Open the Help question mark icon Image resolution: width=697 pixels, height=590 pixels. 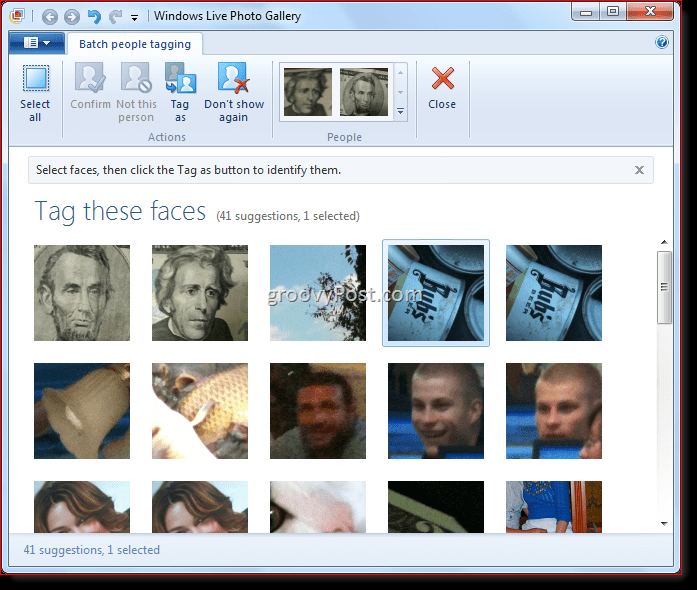661,42
